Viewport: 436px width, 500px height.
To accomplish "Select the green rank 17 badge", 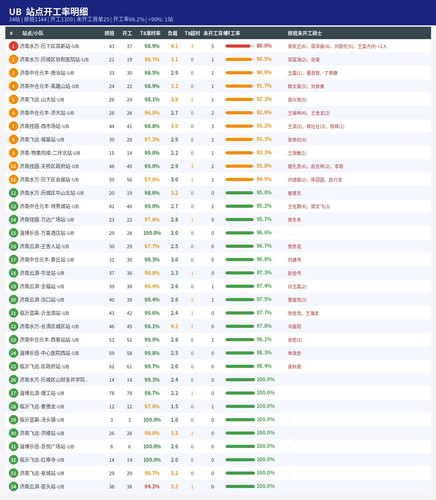I will pyautogui.click(x=13, y=259).
